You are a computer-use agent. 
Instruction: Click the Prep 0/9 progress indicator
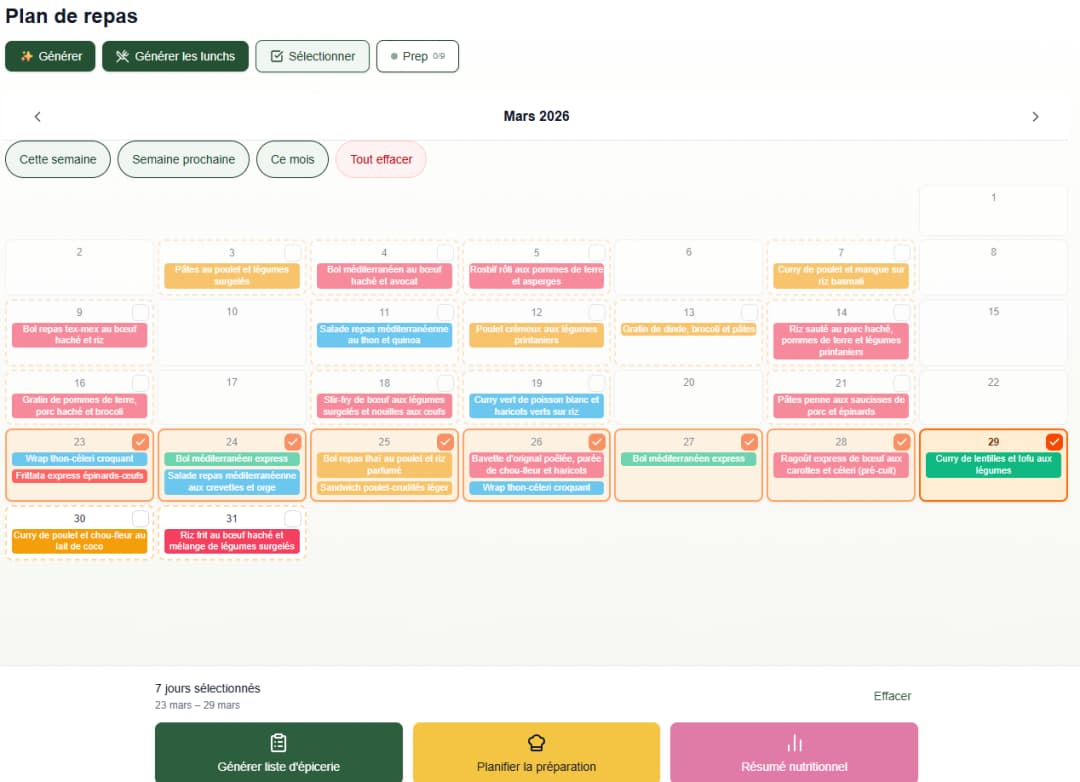pyautogui.click(x=417, y=56)
